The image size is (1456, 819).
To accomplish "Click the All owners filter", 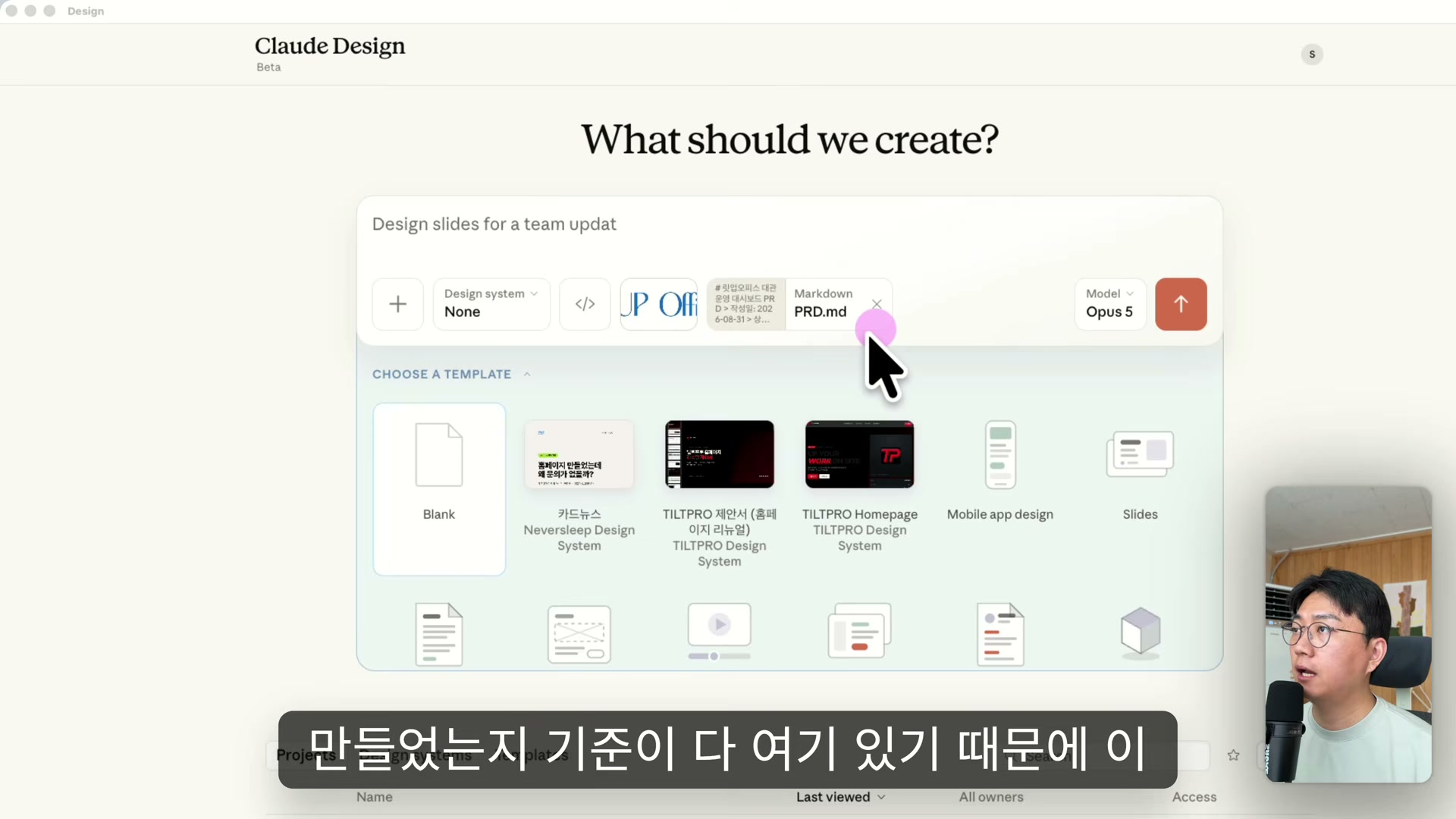I will click(991, 797).
